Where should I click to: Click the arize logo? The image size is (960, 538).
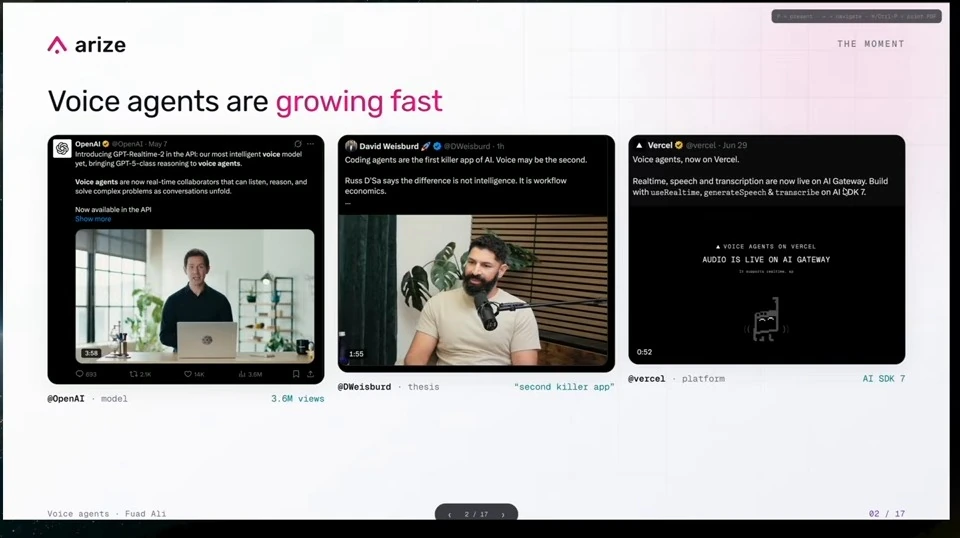pos(86,45)
